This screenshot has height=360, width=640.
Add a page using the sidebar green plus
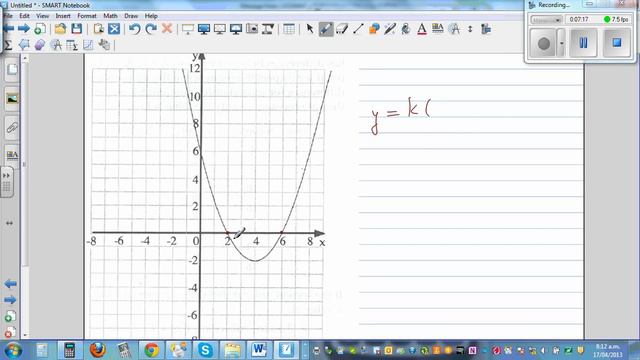coord(11,316)
